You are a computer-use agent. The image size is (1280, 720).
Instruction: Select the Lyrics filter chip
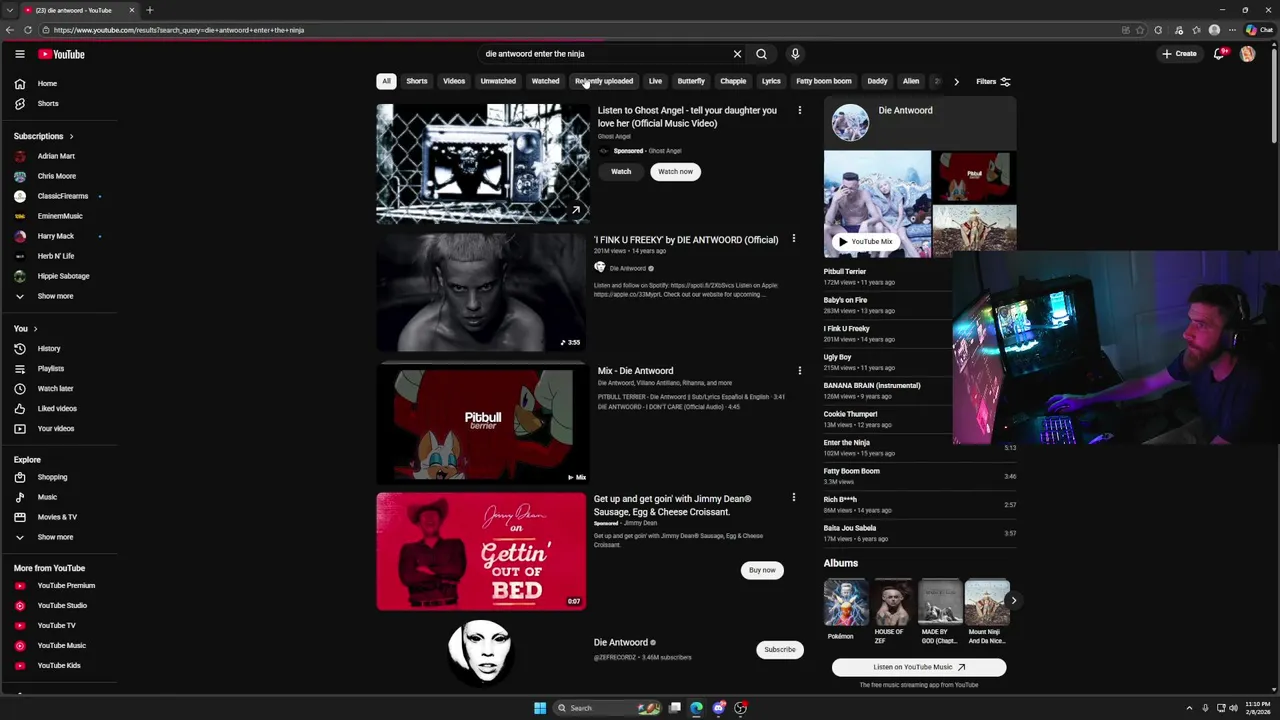coord(771,81)
